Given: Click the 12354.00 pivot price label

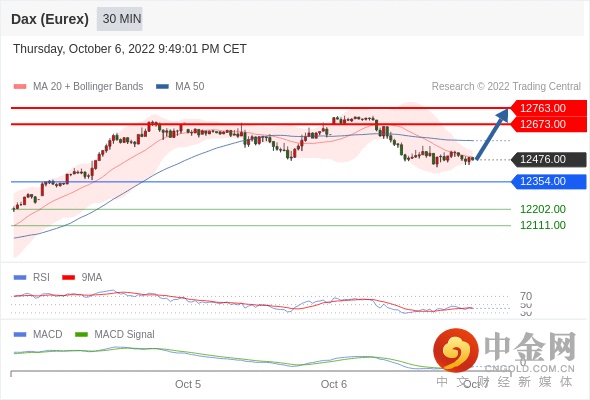Looking at the screenshot, I should (x=548, y=181).
